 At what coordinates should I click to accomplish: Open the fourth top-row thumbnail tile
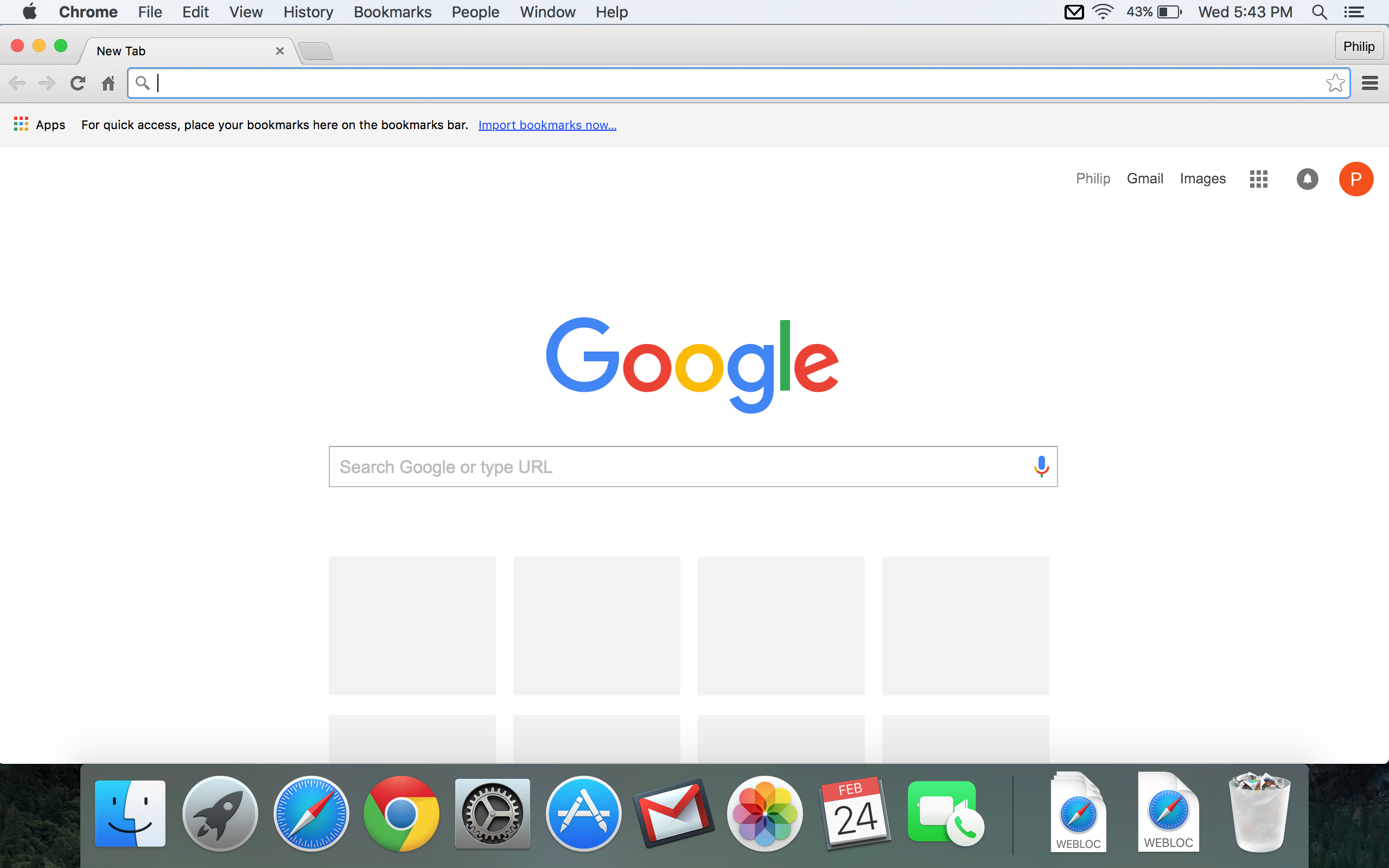tap(965, 626)
